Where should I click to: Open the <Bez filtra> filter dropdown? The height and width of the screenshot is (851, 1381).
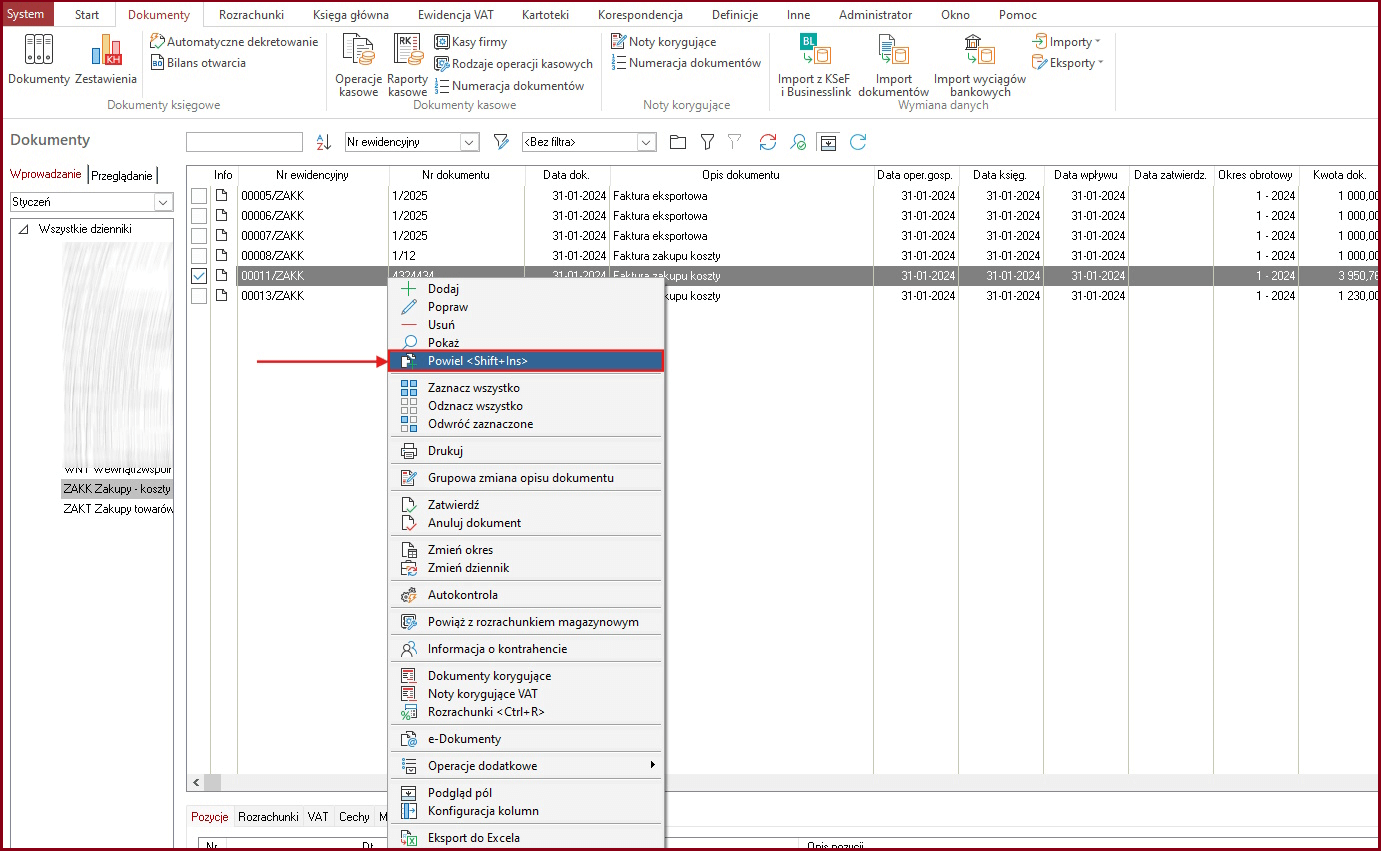646,142
